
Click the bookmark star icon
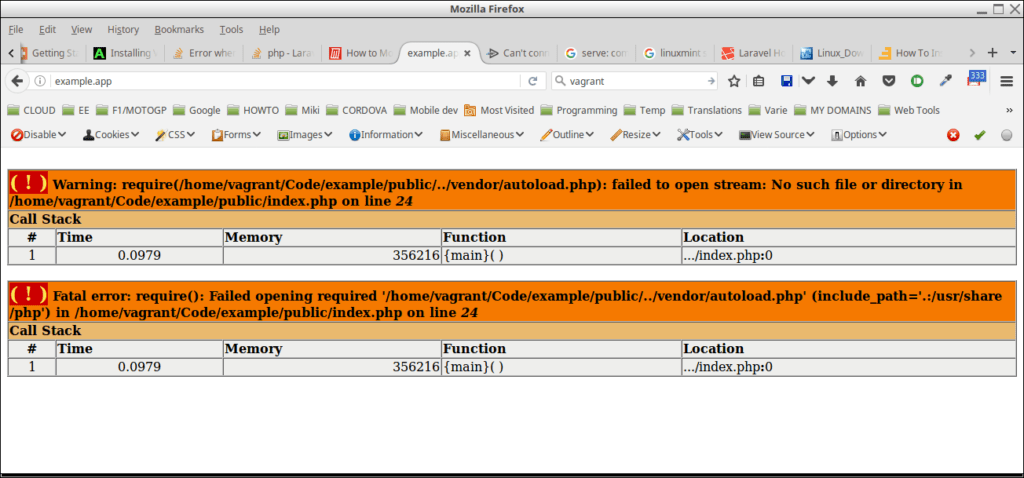734,81
